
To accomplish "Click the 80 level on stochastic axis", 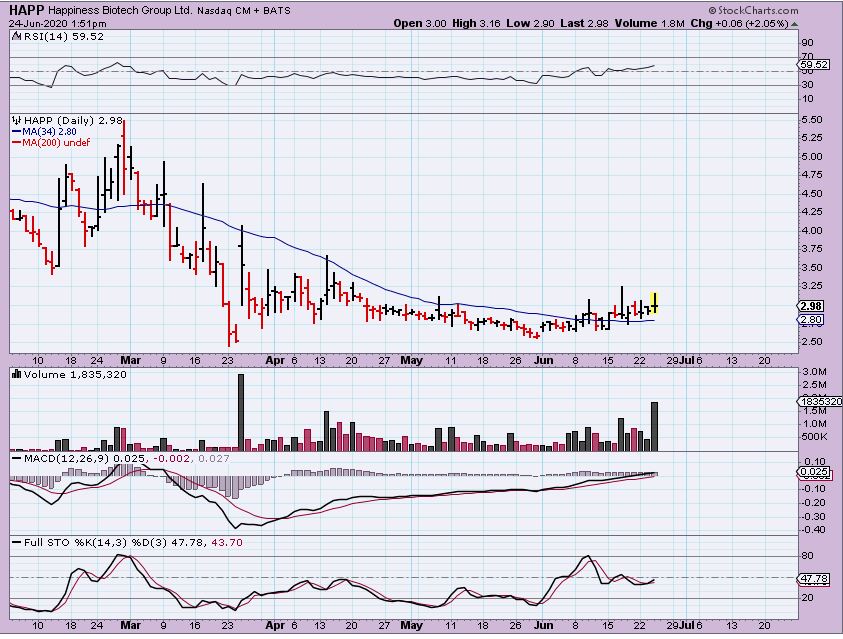I will 807,556.
